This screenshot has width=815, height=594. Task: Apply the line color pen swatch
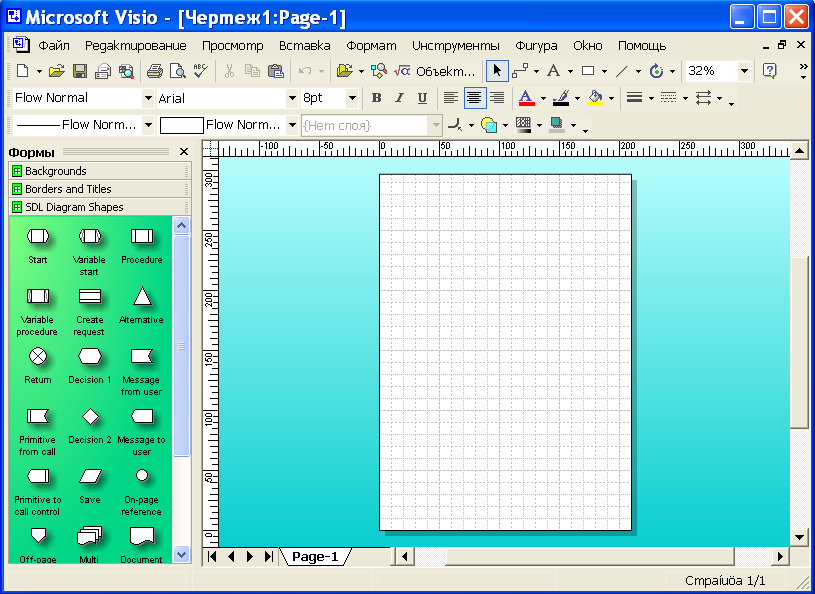tap(561, 98)
